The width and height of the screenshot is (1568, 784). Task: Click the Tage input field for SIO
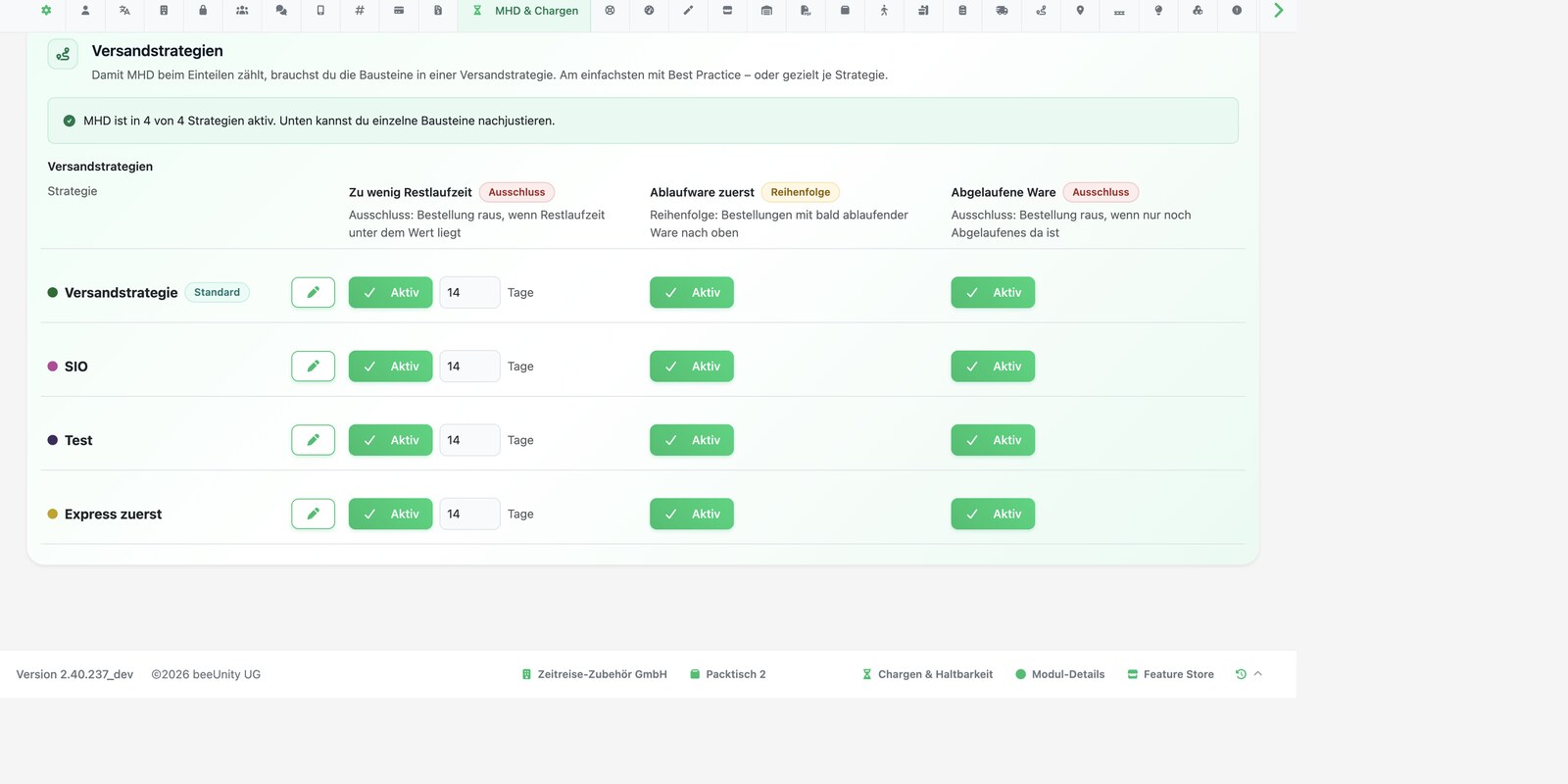(x=469, y=367)
